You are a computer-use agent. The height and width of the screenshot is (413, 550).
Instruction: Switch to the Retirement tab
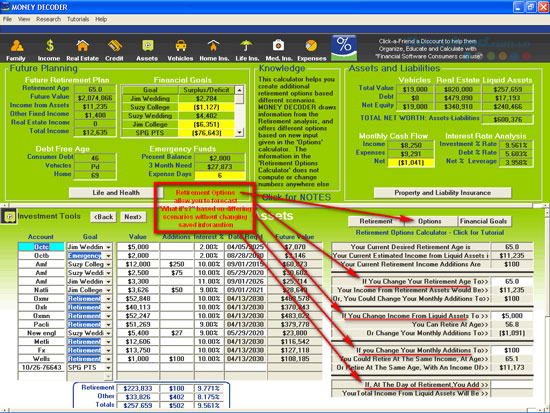(x=376, y=221)
